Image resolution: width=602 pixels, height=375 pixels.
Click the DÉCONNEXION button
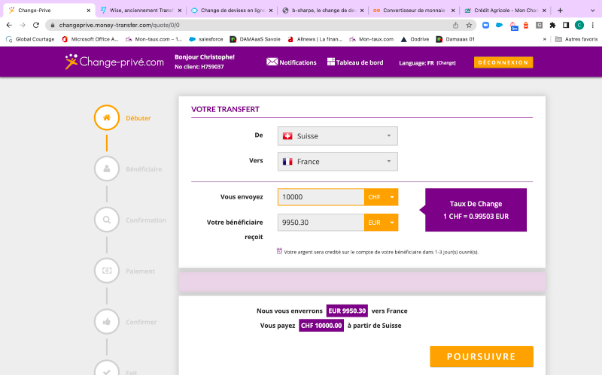click(503, 62)
